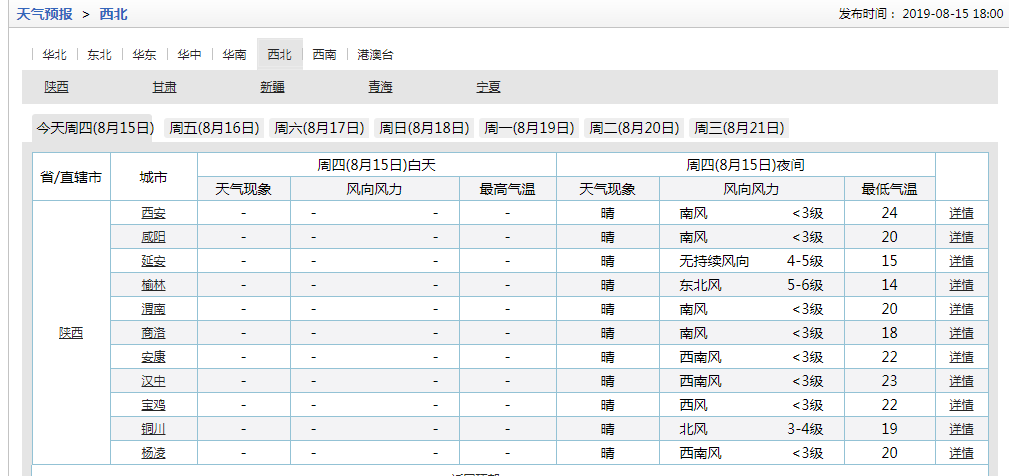Open the 甘肃 province link
Viewport: 1009px width, 476px height.
point(165,87)
